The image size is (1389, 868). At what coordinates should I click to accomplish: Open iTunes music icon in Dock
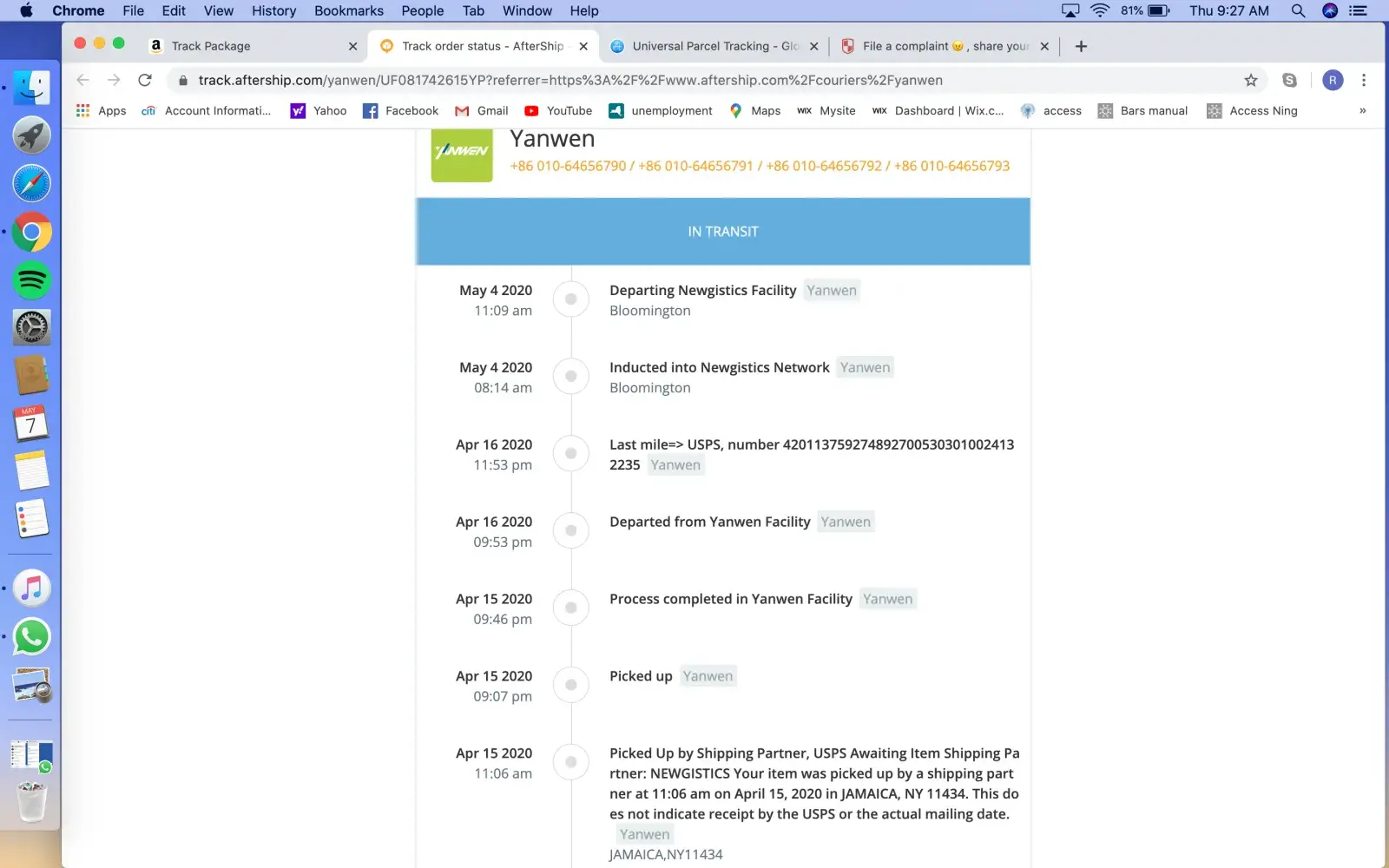click(x=31, y=589)
